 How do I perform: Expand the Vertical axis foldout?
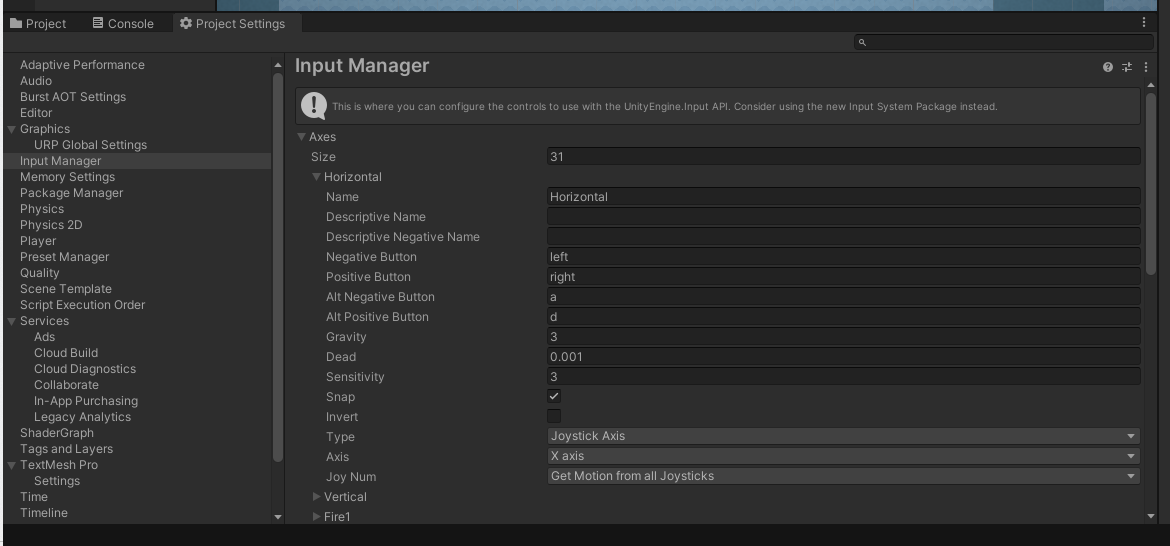[316, 497]
